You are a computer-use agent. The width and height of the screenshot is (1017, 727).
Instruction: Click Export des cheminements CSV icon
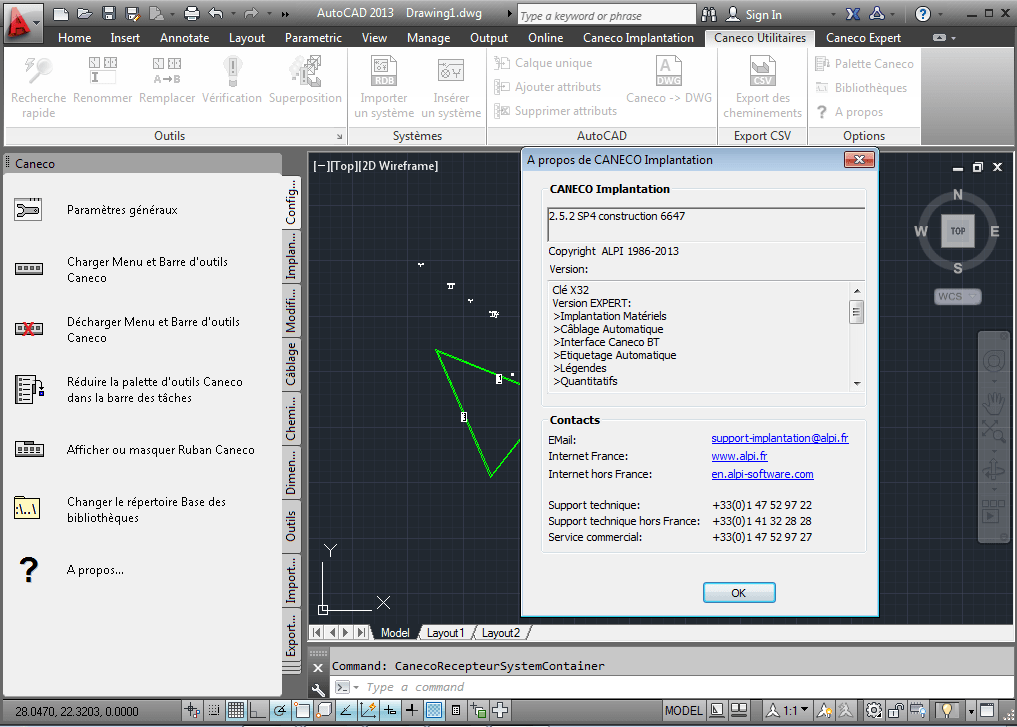762,88
